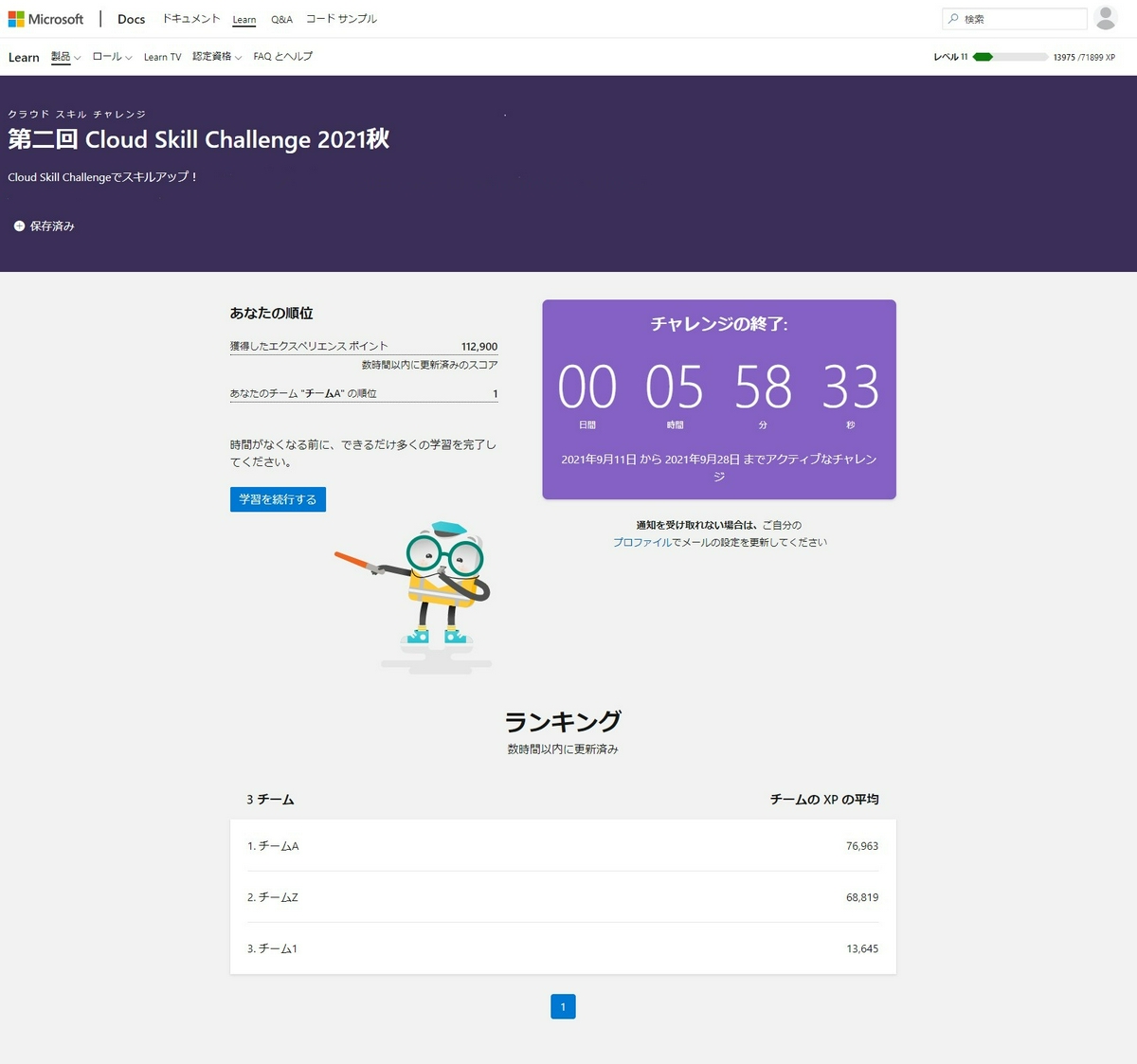Click the 第二回 Cloud Skill Challenge 2021秋 title
Screen dimensions: 1137x1064
[199, 139]
